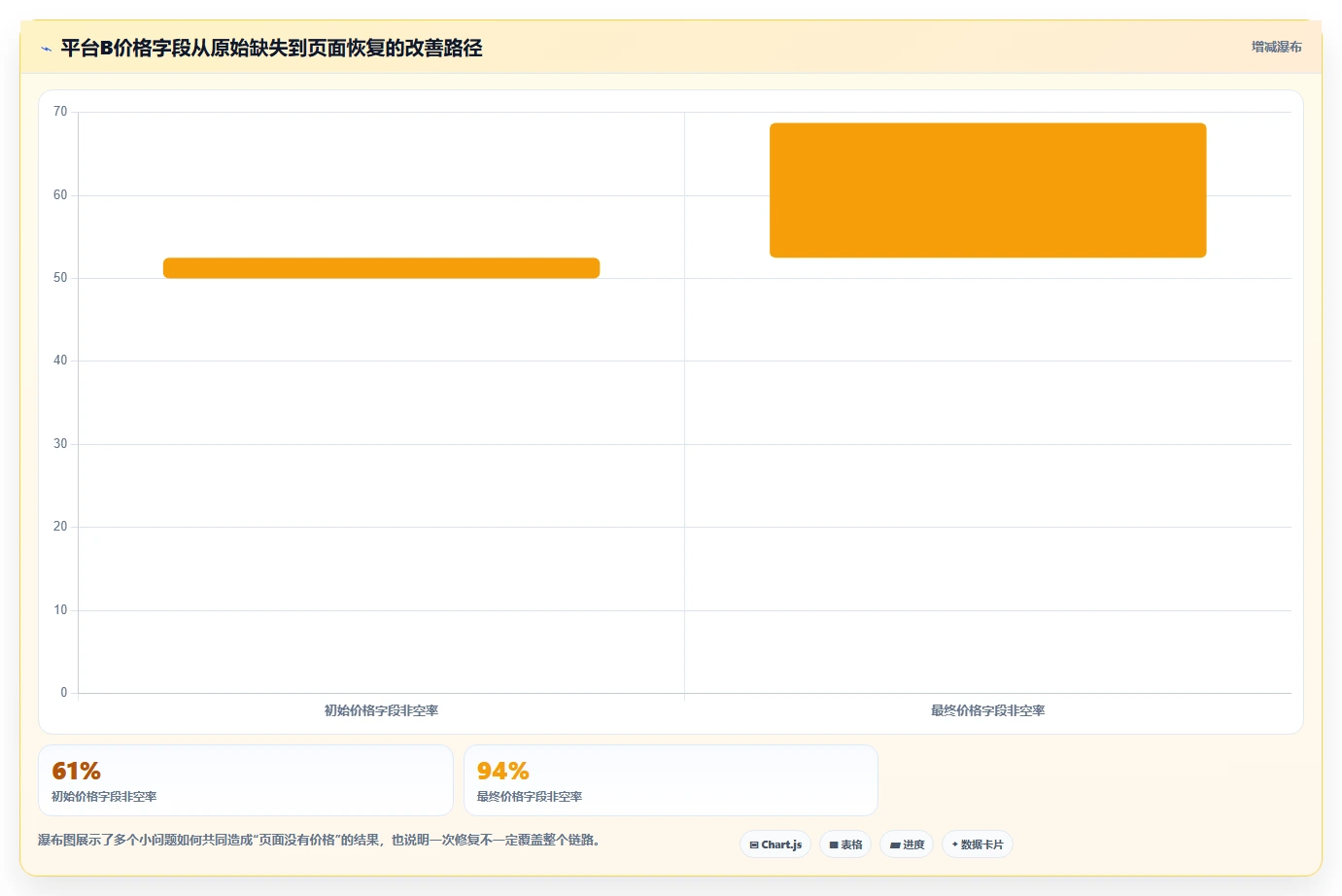Viewport: 1342px width, 896px height.
Task: Click the chart title 平台B价格字段 heading
Action: [271, 48]
